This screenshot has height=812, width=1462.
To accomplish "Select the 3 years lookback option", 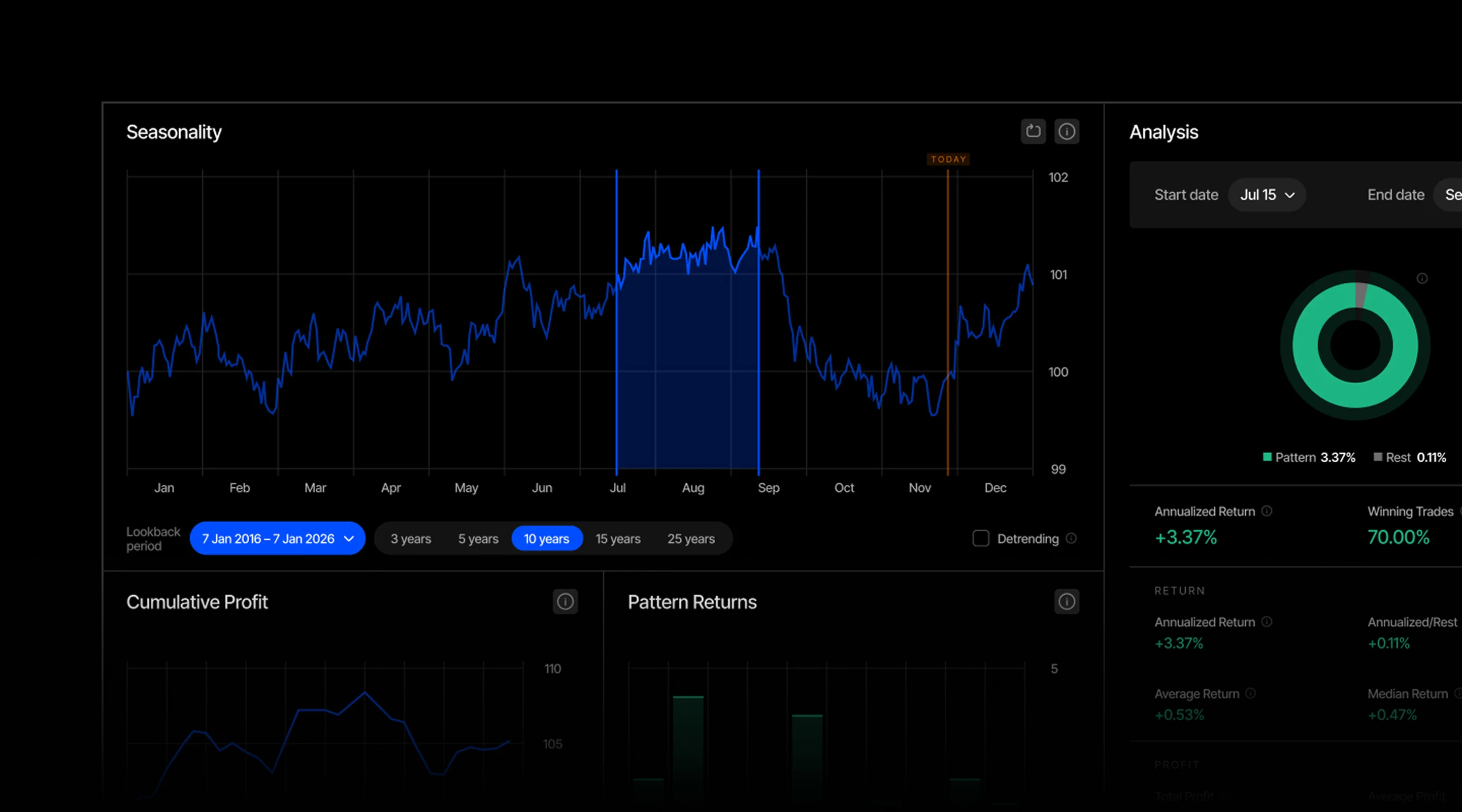I will pos(410,538).
